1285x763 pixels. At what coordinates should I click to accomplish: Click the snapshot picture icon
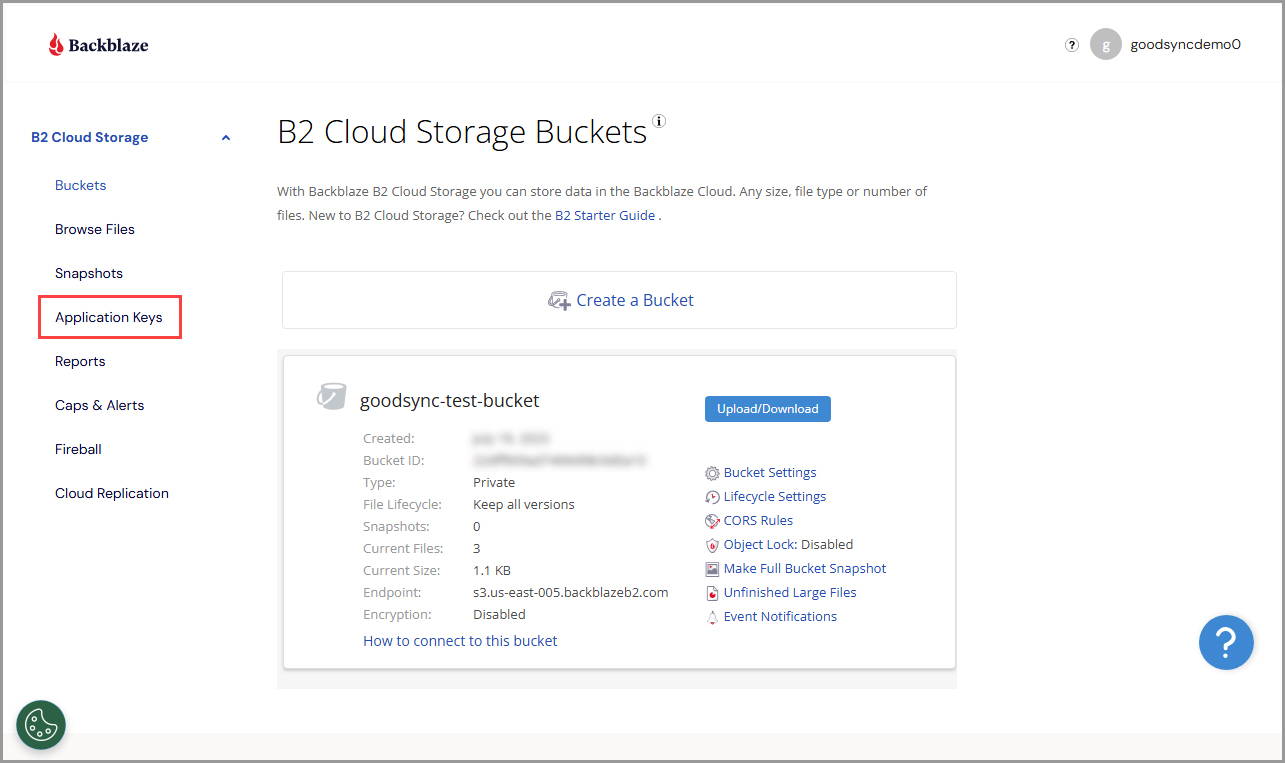[x=712, y=569]
